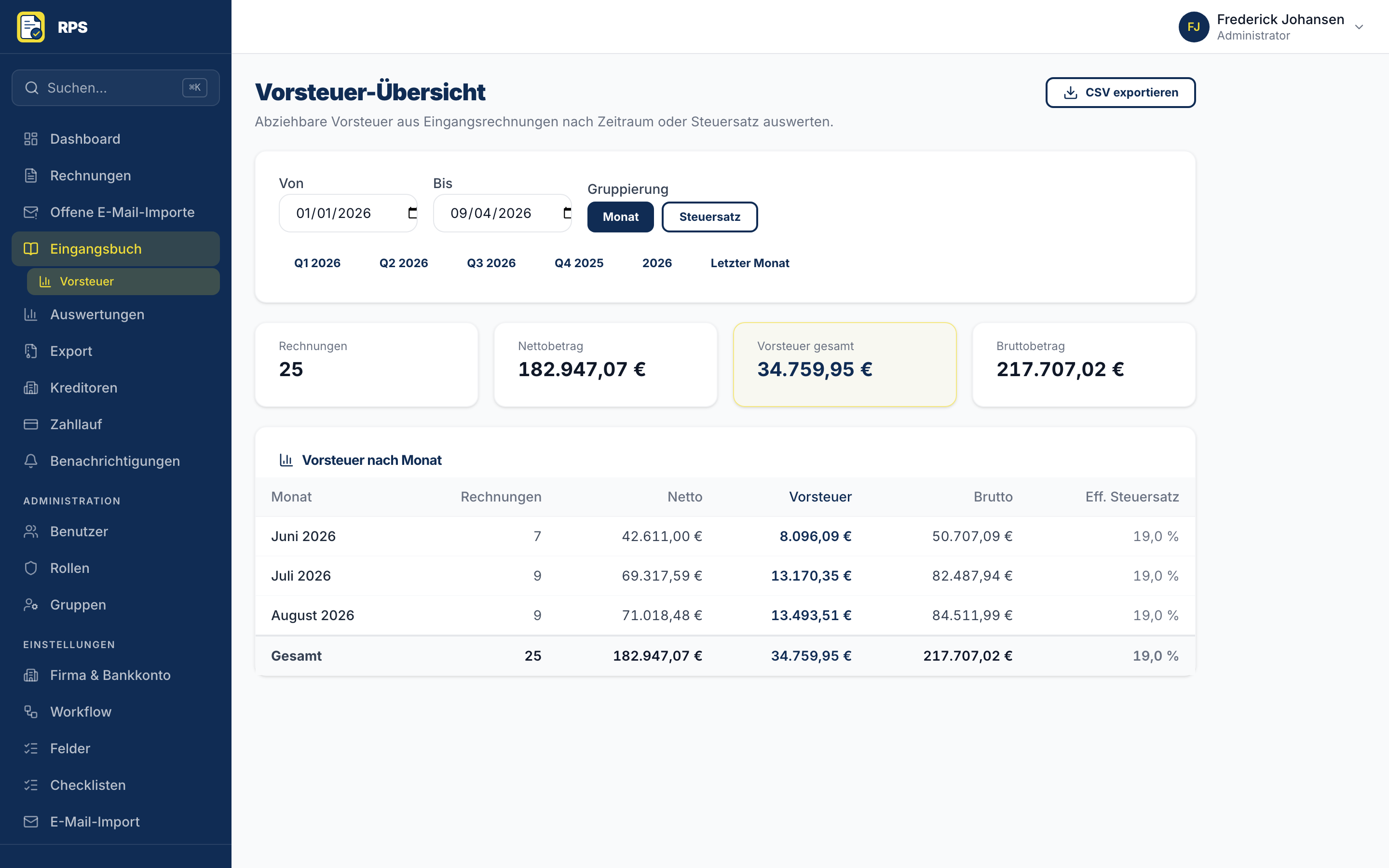The width and height of the screenshot is (1389, 868).
Task: Click the Vorsteuer gesamt summary card
Action: point(844,365)
